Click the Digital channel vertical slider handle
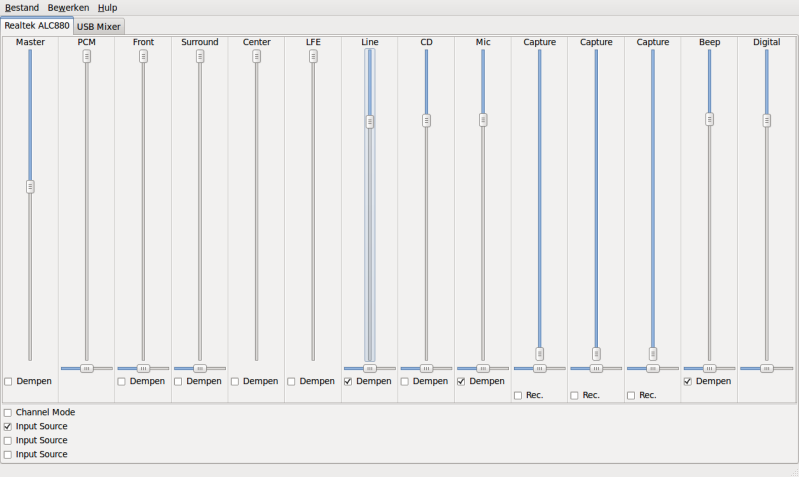Viewport: 799px width, 477px height. [767, 120]
